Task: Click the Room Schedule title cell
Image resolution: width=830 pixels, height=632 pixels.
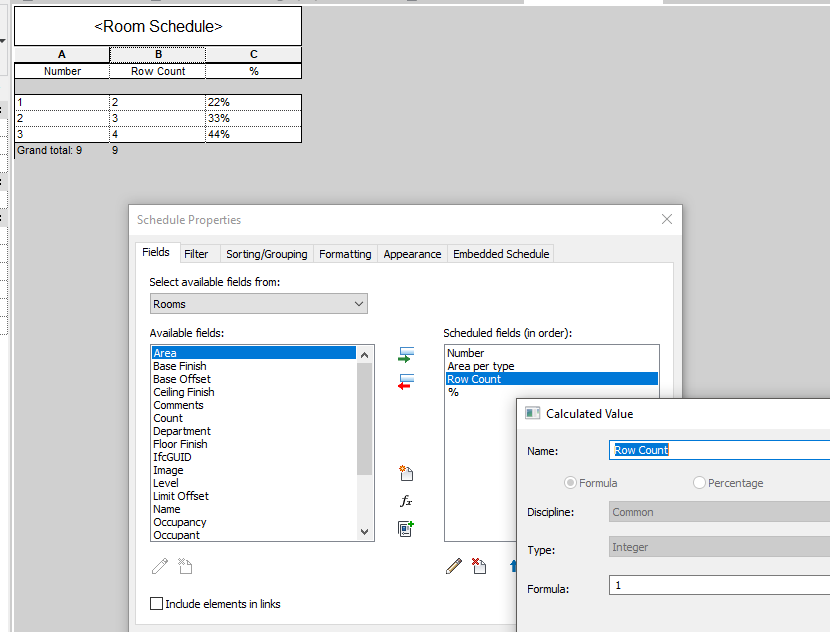Action: point(158,26)
